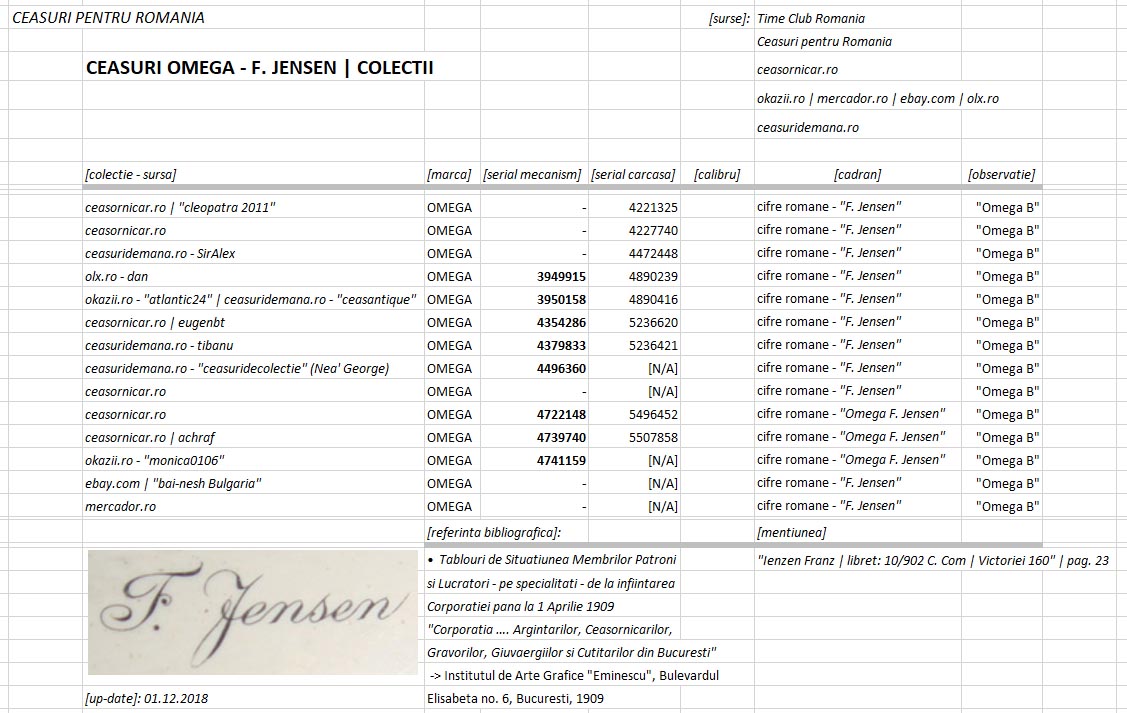This screenshot has height=713, width=1127.
Task: Select the '[serial carcasa]' column header
Action: [633, 174]
